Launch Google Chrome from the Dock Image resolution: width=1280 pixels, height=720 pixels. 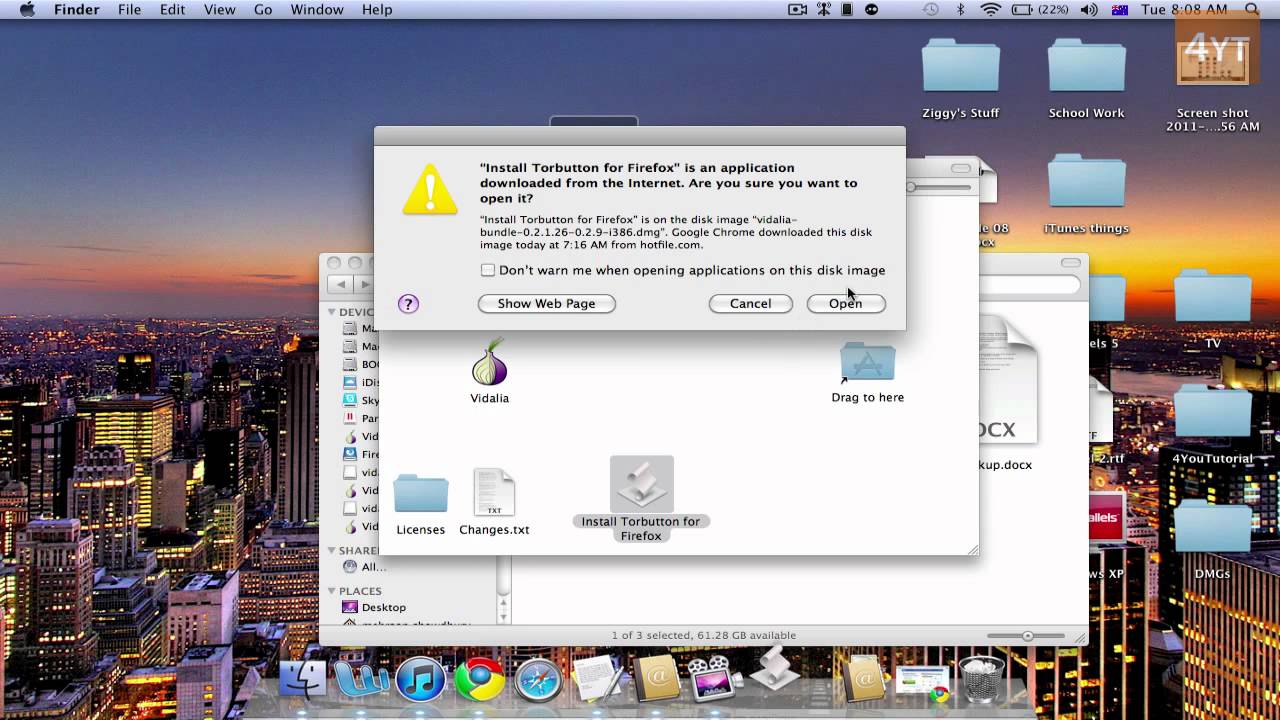coord(480,680)
